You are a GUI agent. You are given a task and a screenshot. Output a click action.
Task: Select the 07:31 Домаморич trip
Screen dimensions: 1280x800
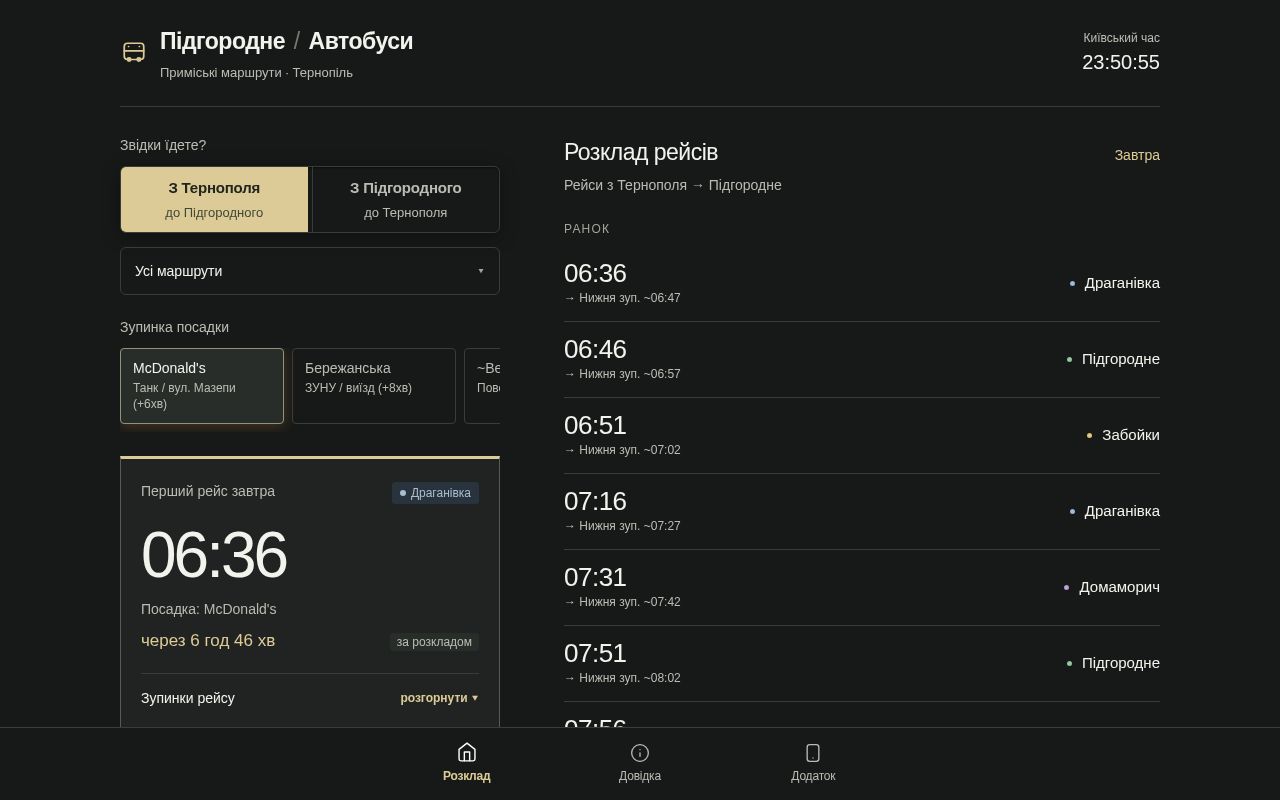[862, 588]
